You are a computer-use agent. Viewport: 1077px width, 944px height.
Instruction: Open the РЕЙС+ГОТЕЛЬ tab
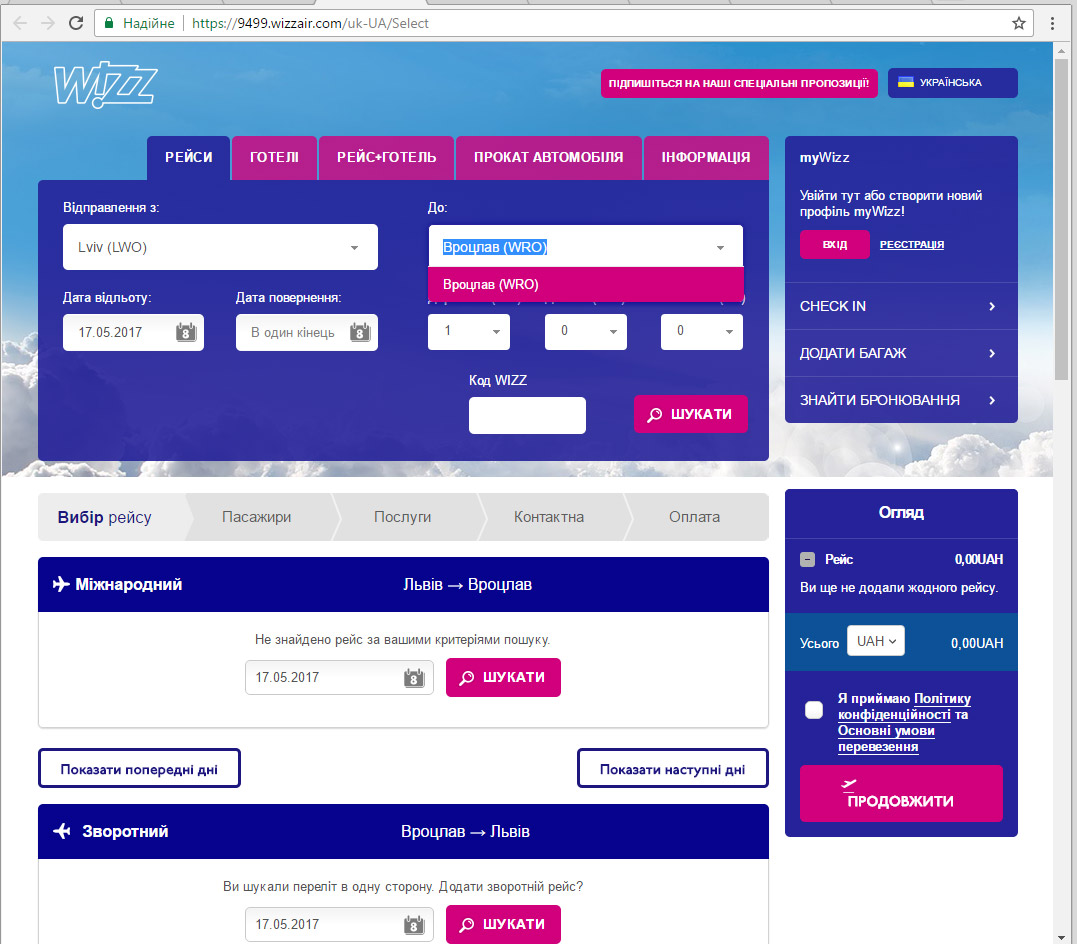tap(387, 157)
